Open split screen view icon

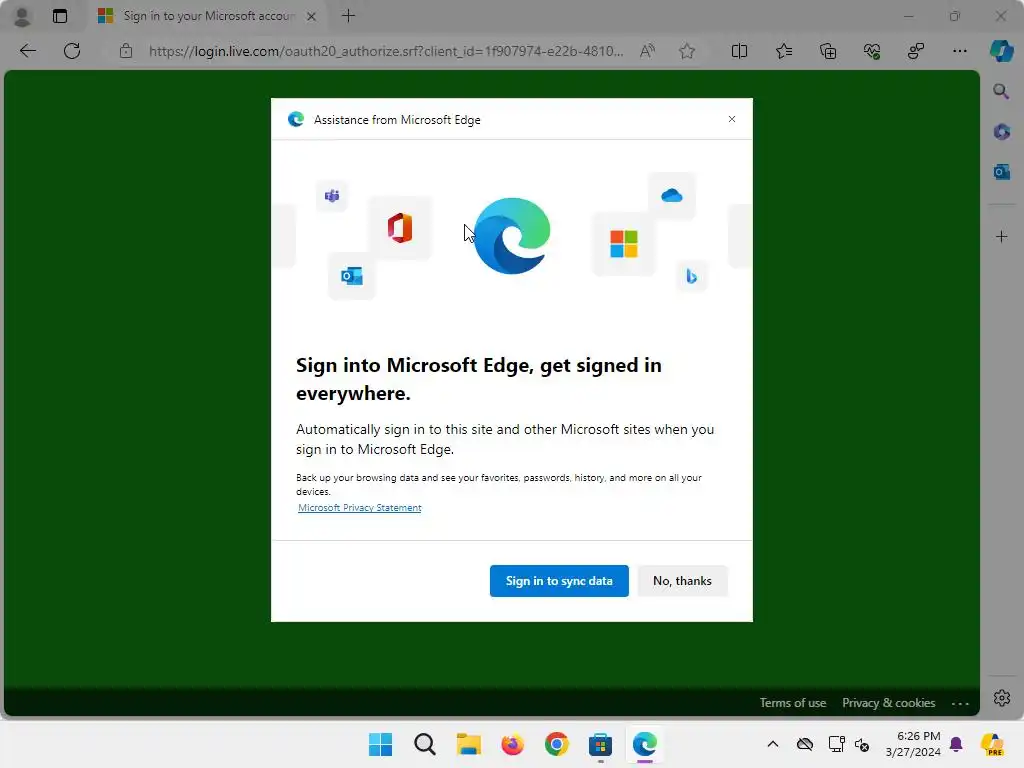(x=739, y=51)
